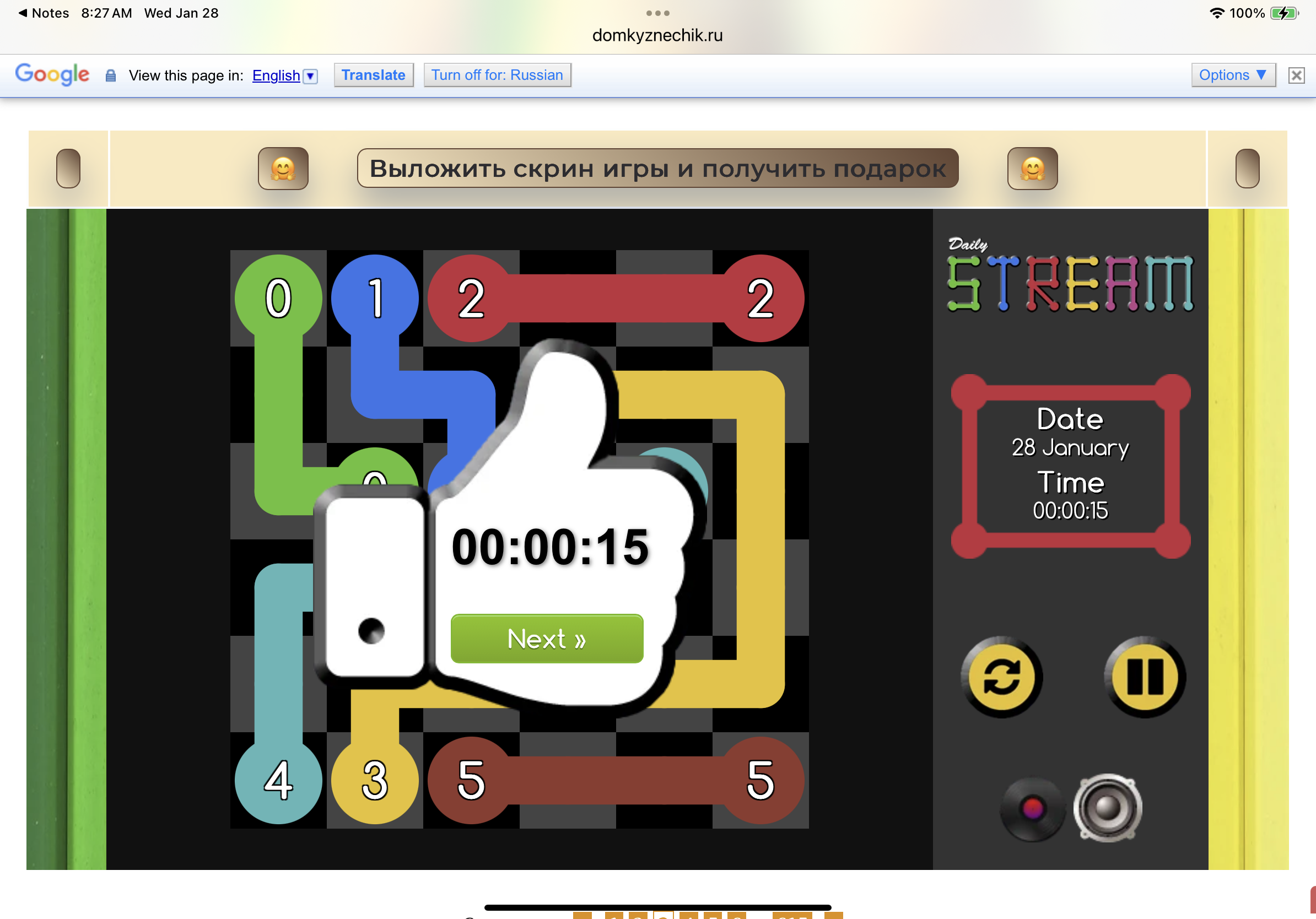Click the Translate button
This screenshot has height=919, width=1316.
tap(373, 75)
